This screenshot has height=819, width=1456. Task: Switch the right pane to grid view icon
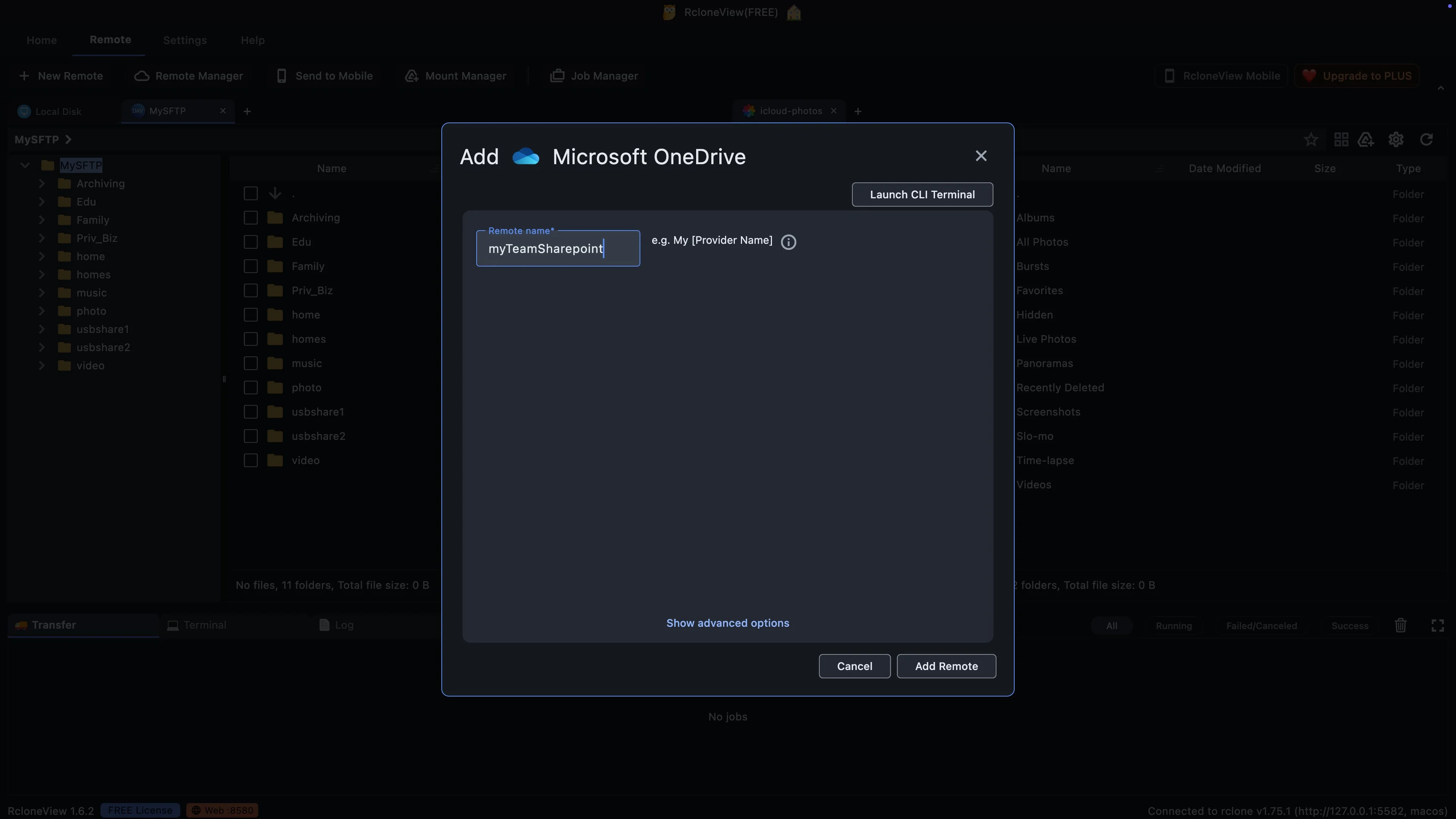(1341, 140)
